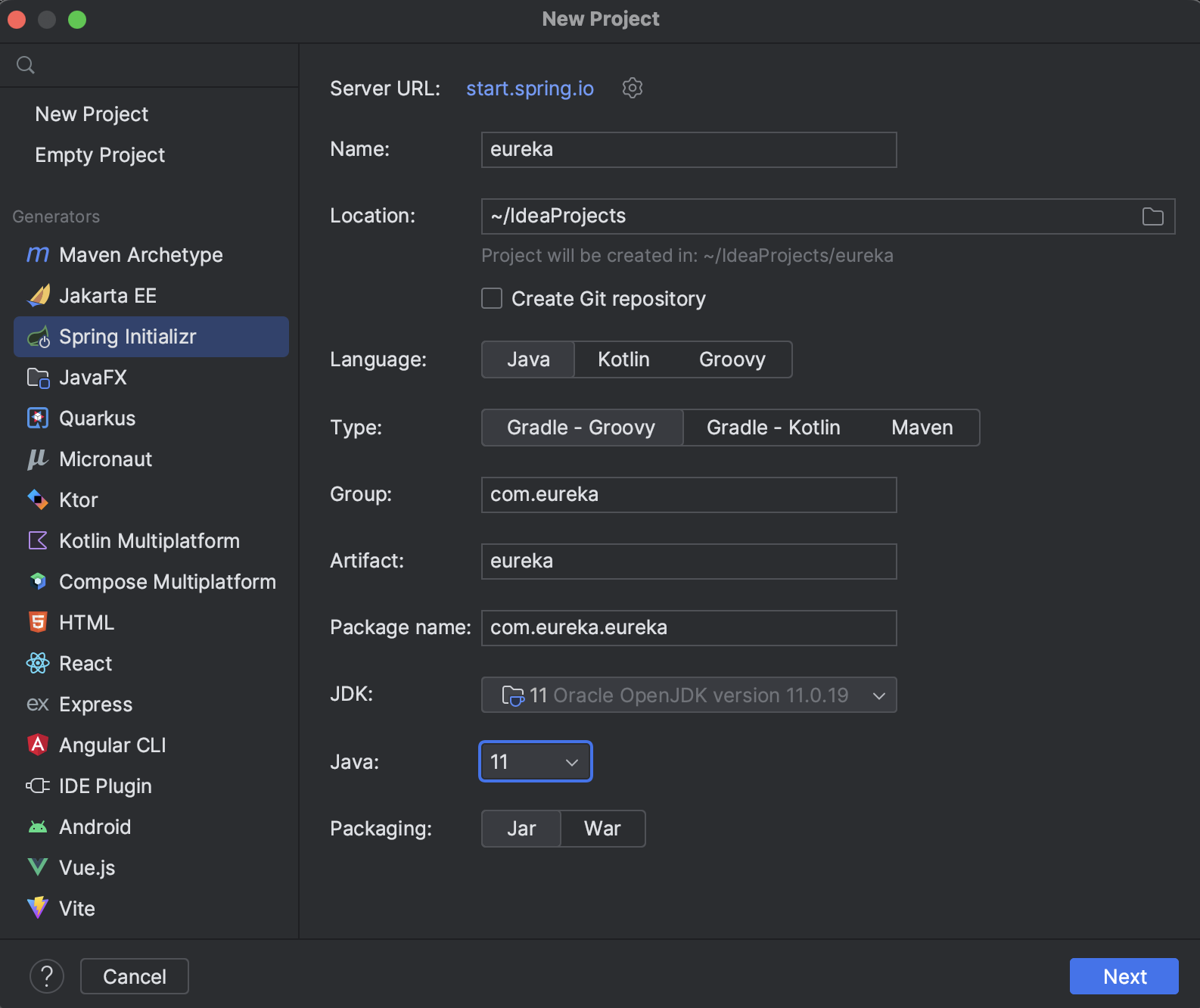
Task: Click the Name input field
Action: [x=689, y=150]
